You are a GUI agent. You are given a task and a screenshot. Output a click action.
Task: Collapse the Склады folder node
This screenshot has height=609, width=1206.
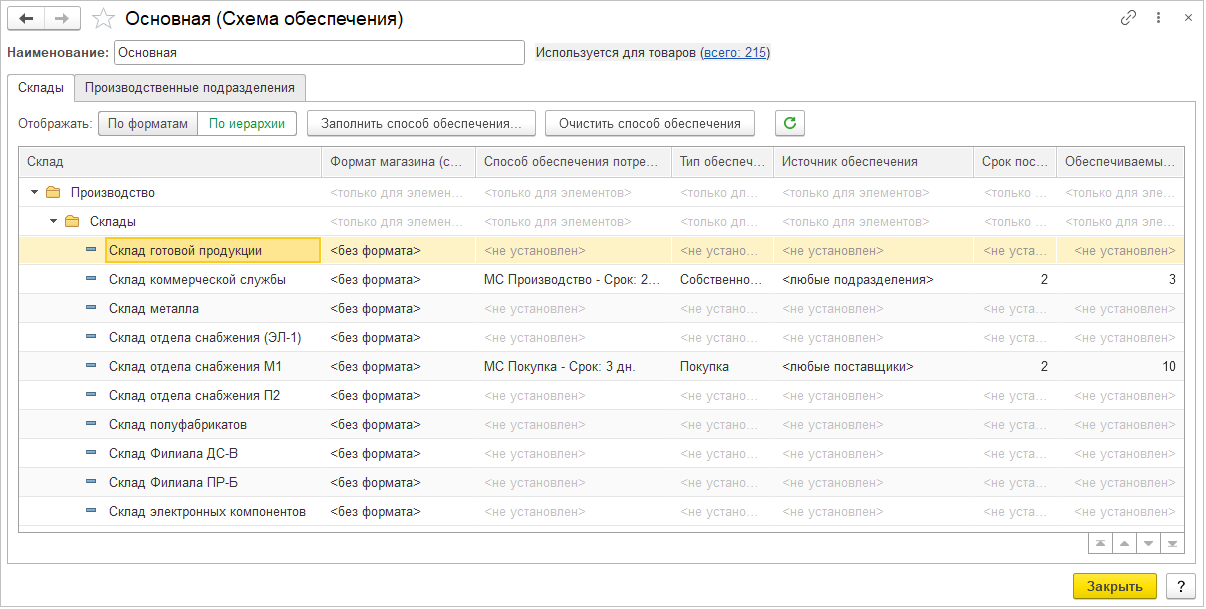coord(54,221)
